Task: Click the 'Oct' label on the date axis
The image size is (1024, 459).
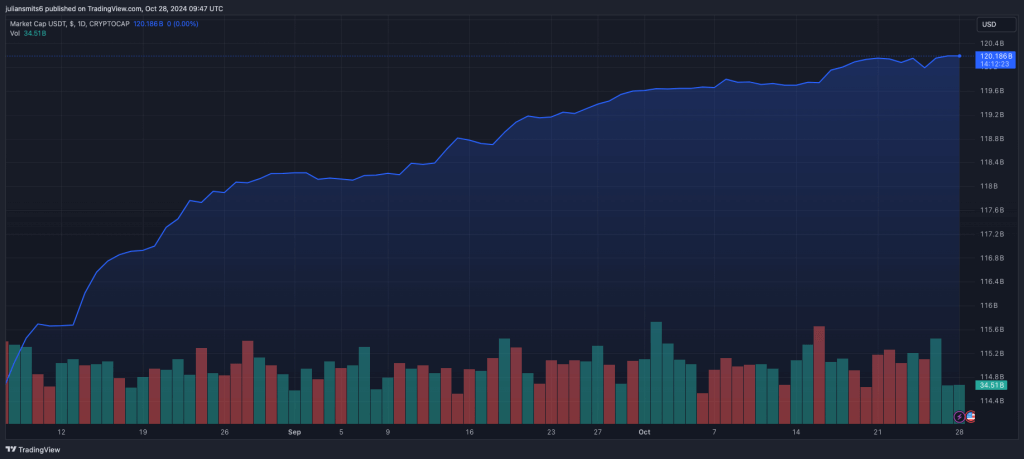Action: tap(645, 432)
